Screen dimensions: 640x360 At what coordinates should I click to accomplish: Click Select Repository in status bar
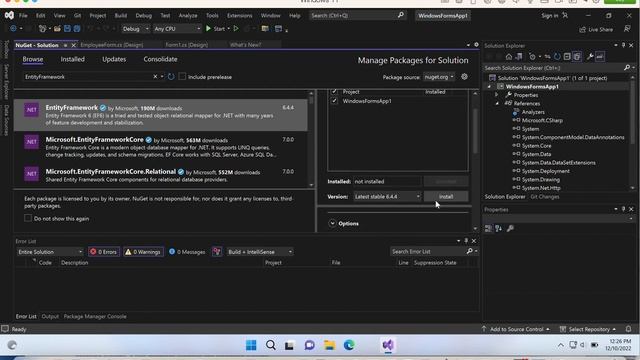point(588,329)
